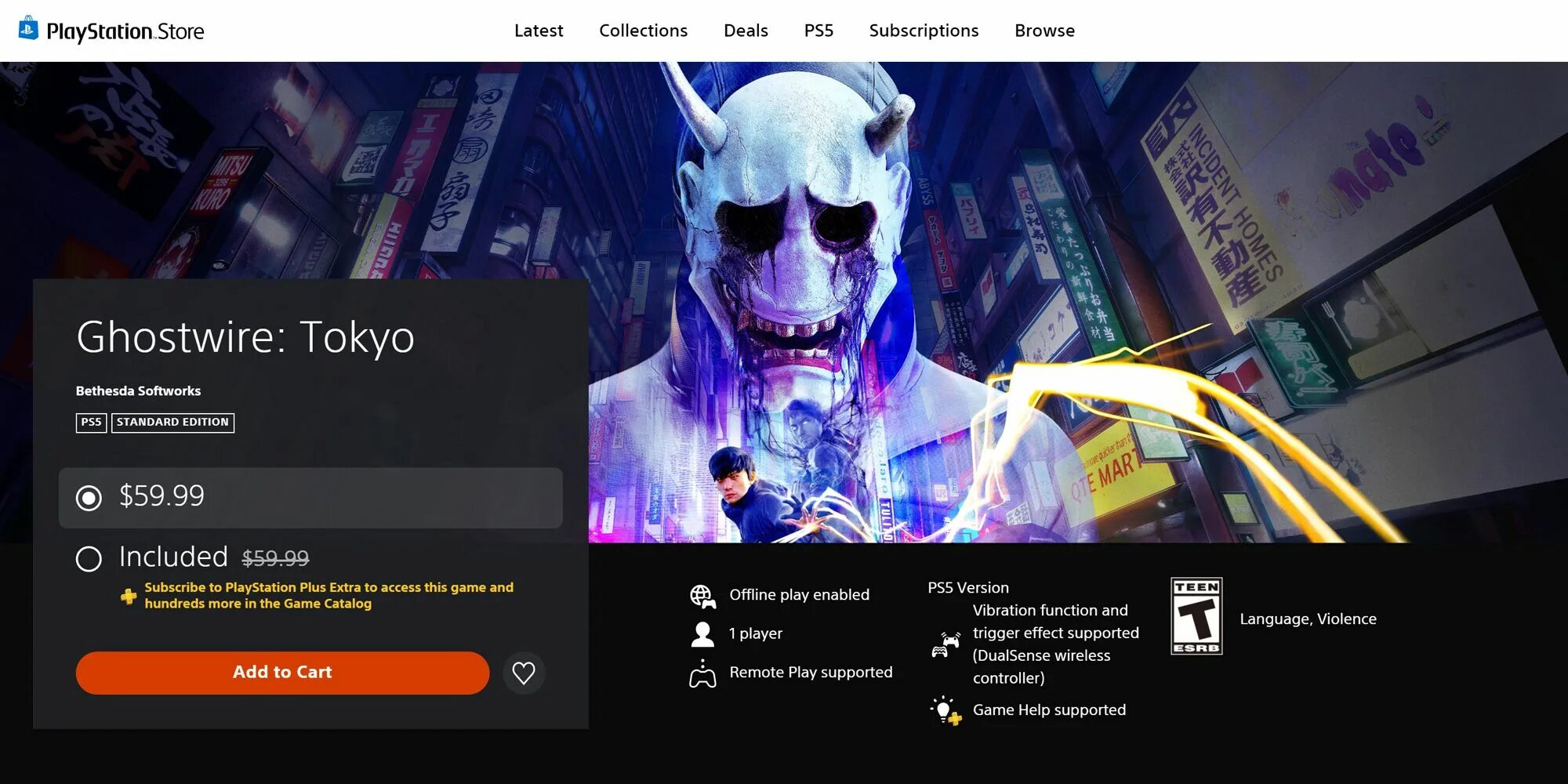Screen dimensions: 1568x784
Task: Click the STANDARD EDITION tag
Action: tap(172, 423)
